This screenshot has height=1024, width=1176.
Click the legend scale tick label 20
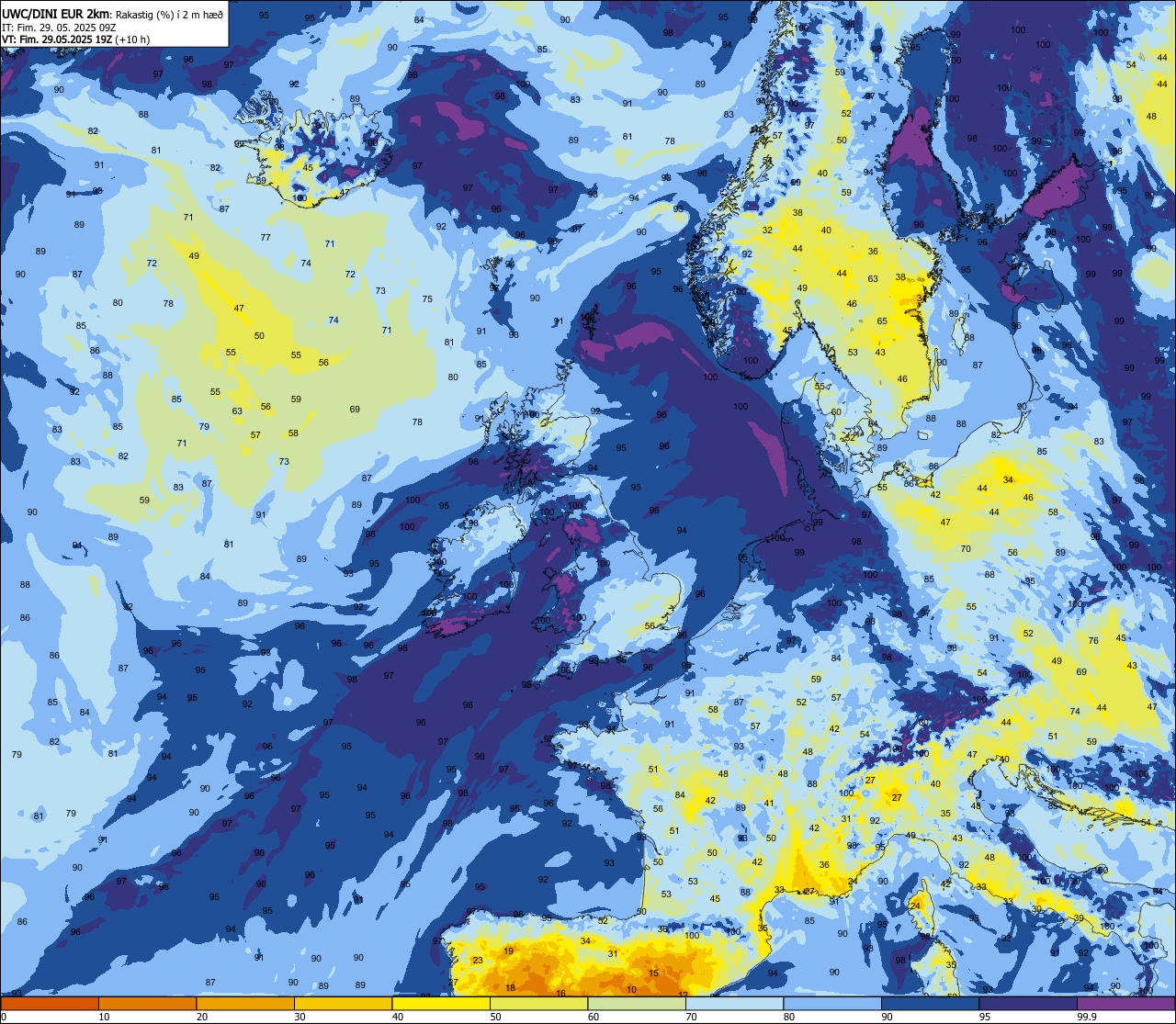click(202, 1017)
